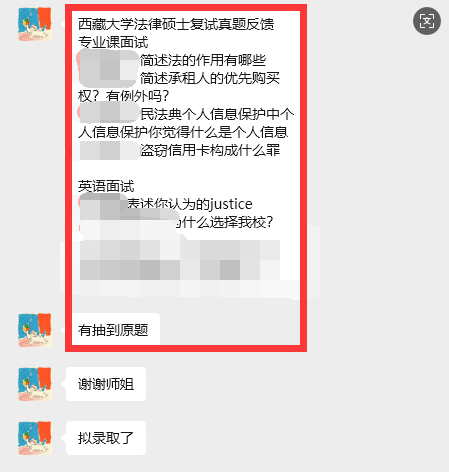Click the large pixelated block below 什么选择我校
Screen dimensions: 449x472
(x=180, y=260)
